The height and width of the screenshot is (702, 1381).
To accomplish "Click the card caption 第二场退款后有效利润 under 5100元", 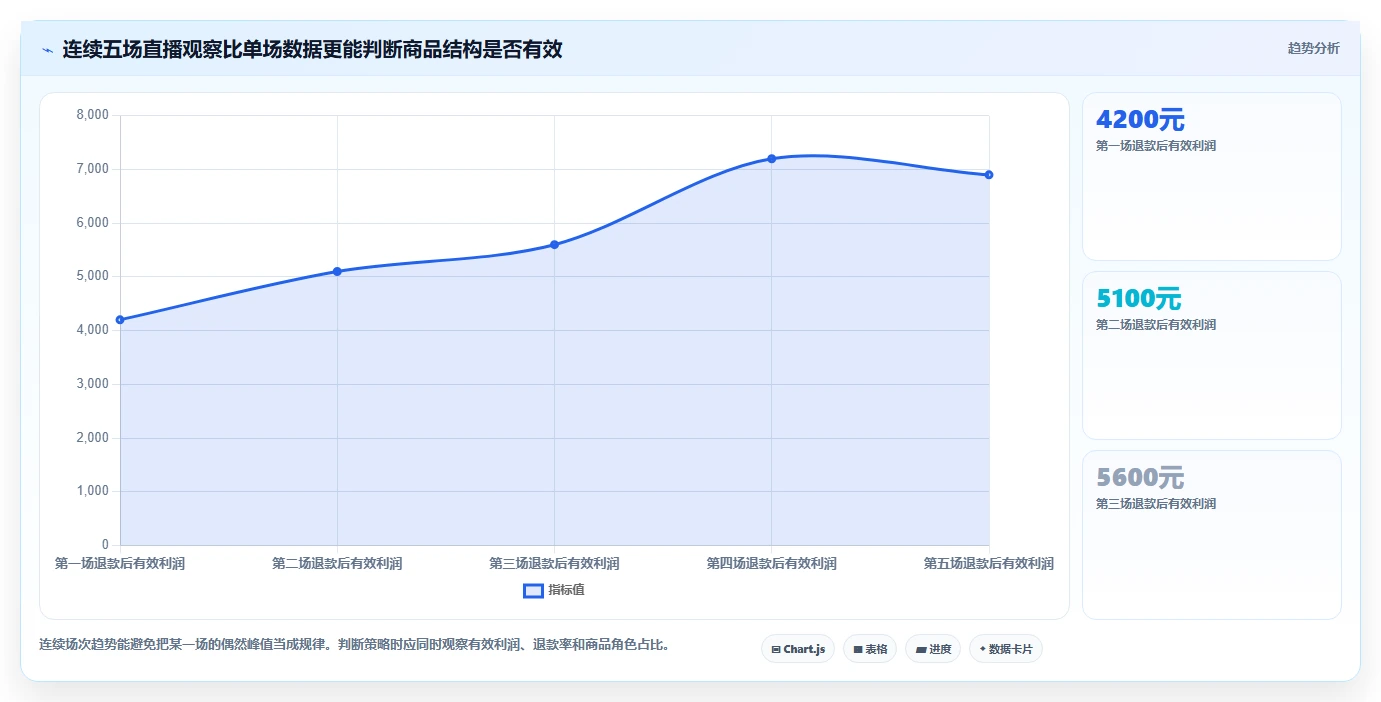I will point(1156,325).
